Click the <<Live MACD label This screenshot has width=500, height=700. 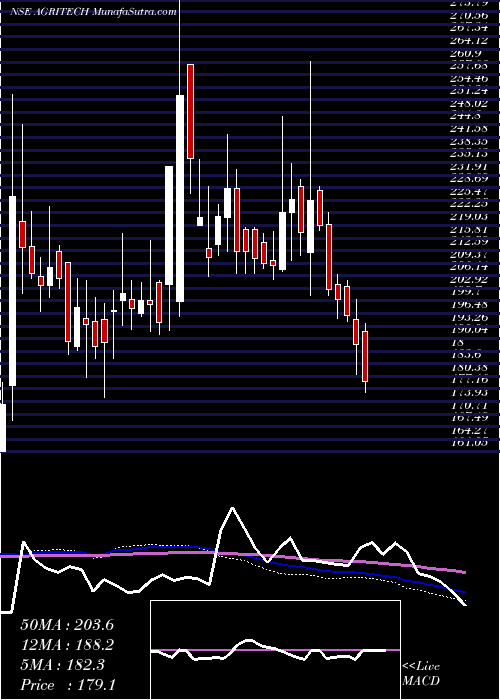(421, 674)
